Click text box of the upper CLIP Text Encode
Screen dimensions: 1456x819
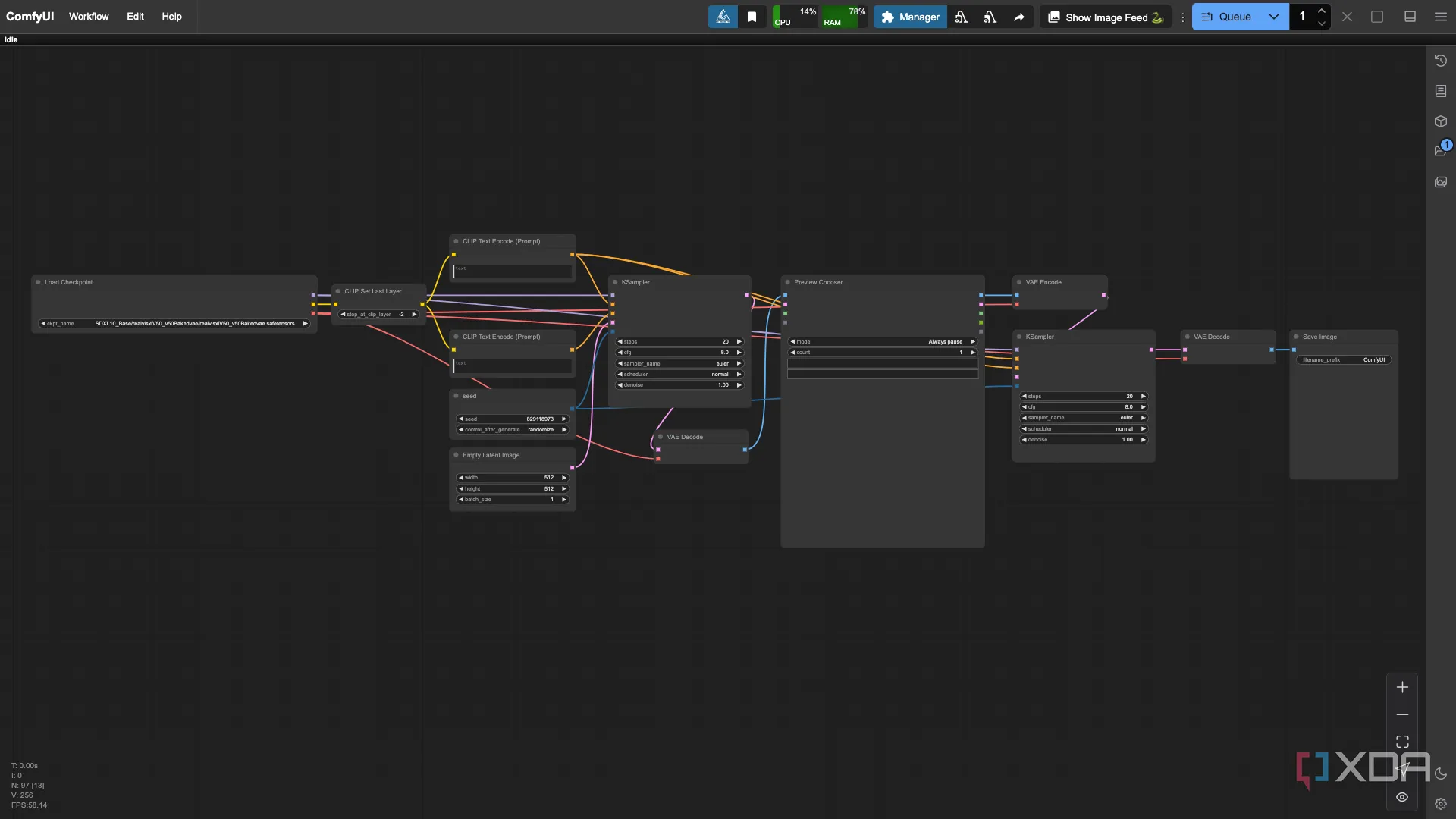pyautogui.click(x=512, y=271)
